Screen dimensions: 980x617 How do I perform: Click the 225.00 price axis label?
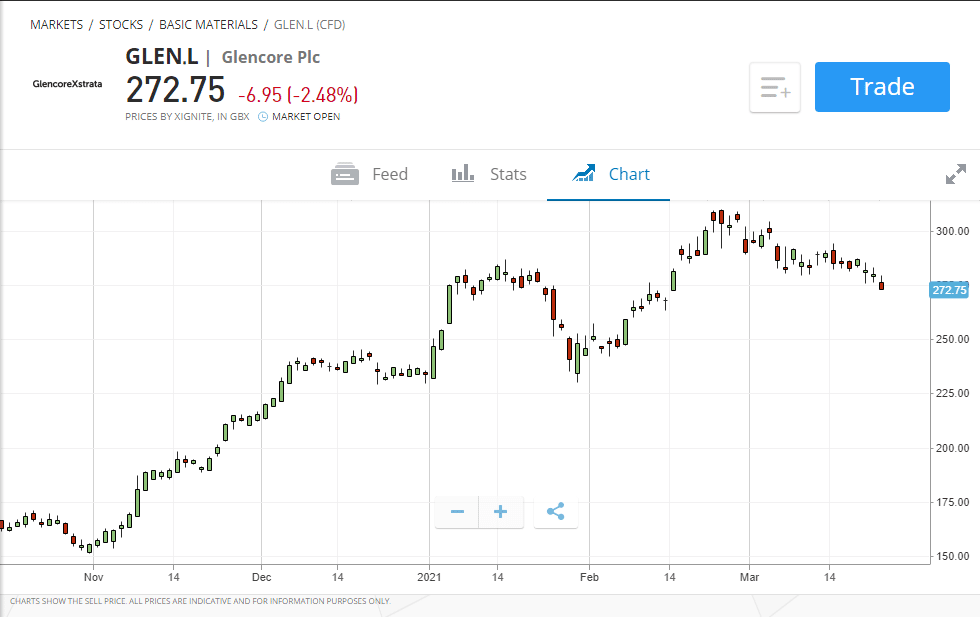[952, 393]
